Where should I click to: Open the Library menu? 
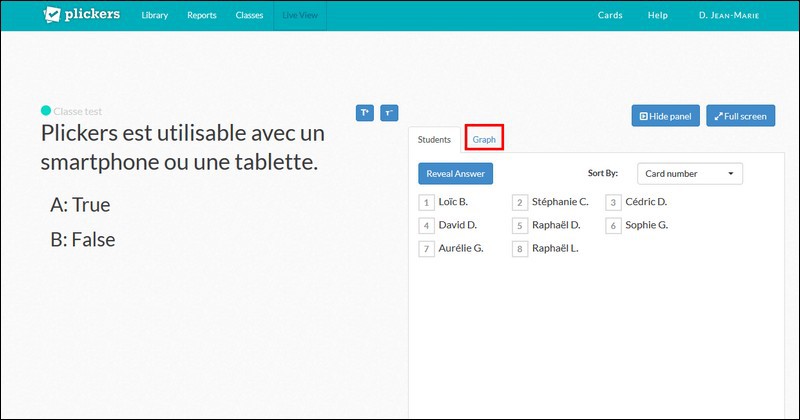155,16
